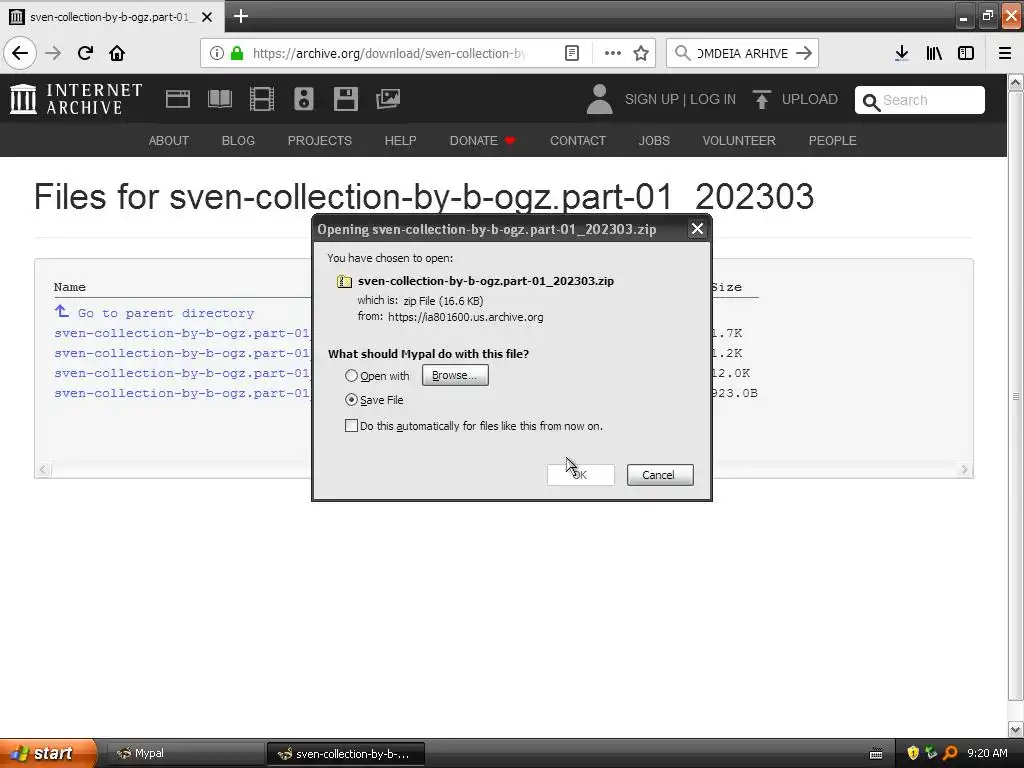The image size is (1024, 768).
Task: Close the sven-collection browser tab
Action: coord(207,17)
